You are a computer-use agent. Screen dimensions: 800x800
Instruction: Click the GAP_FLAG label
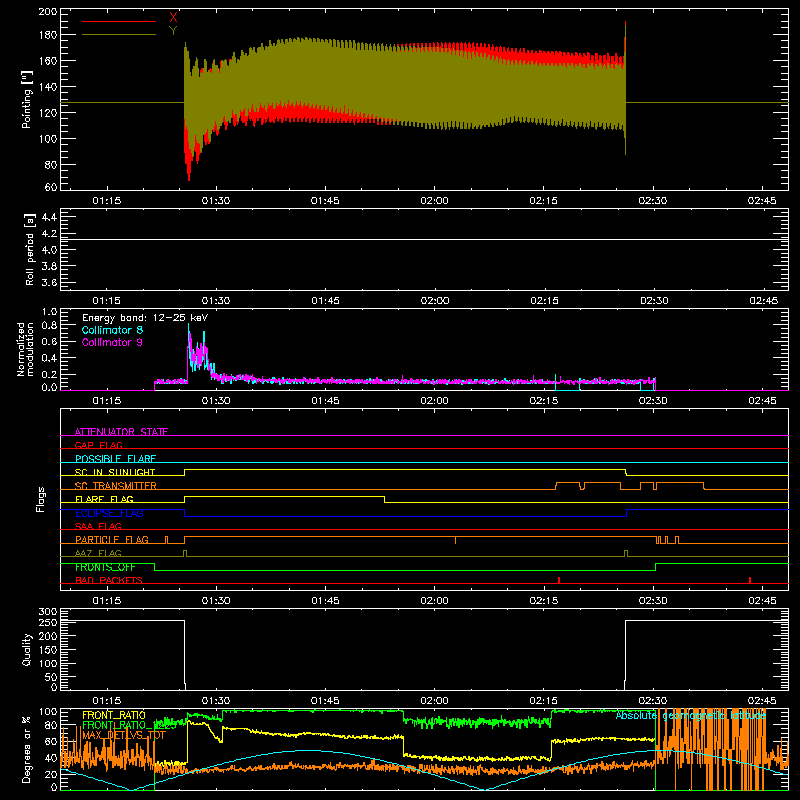pyautogui.click(x=99, y=445)
